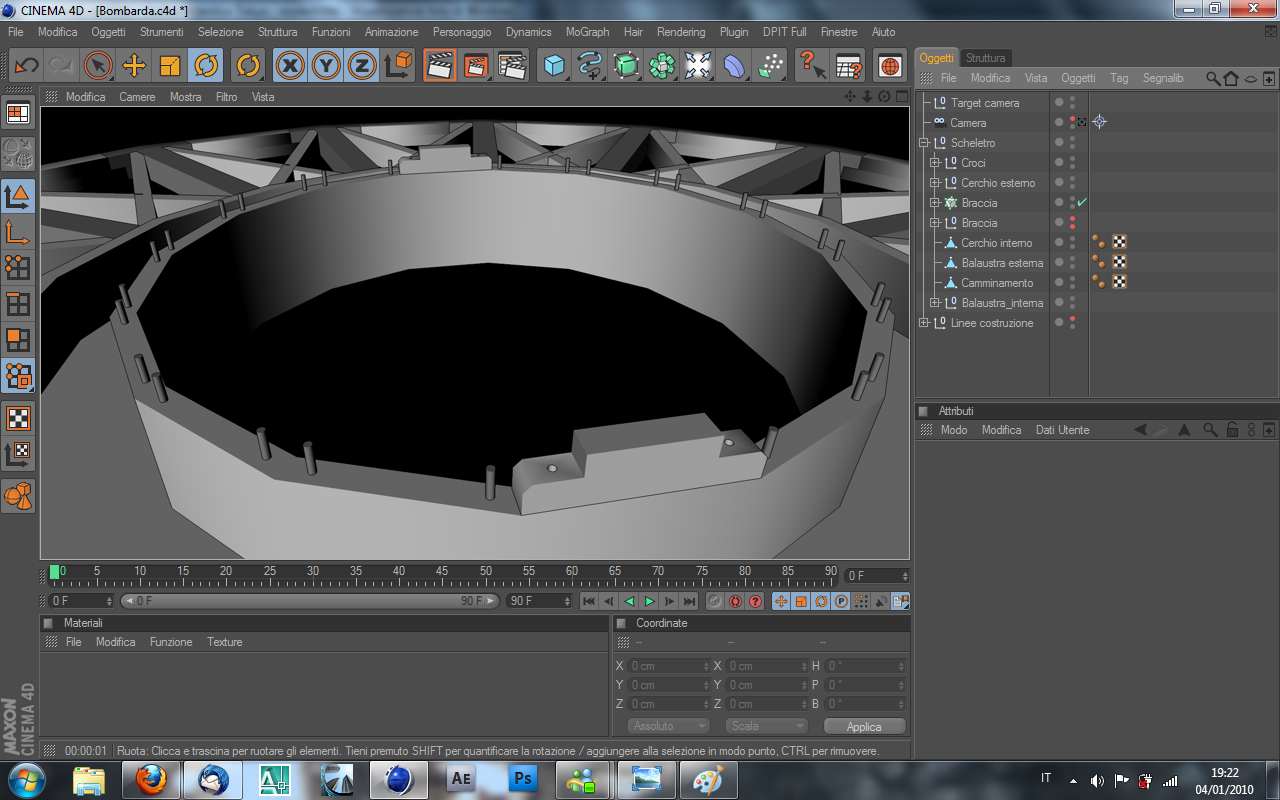
Task: Open the spline drawing tools icon
Action: (590, 66)
